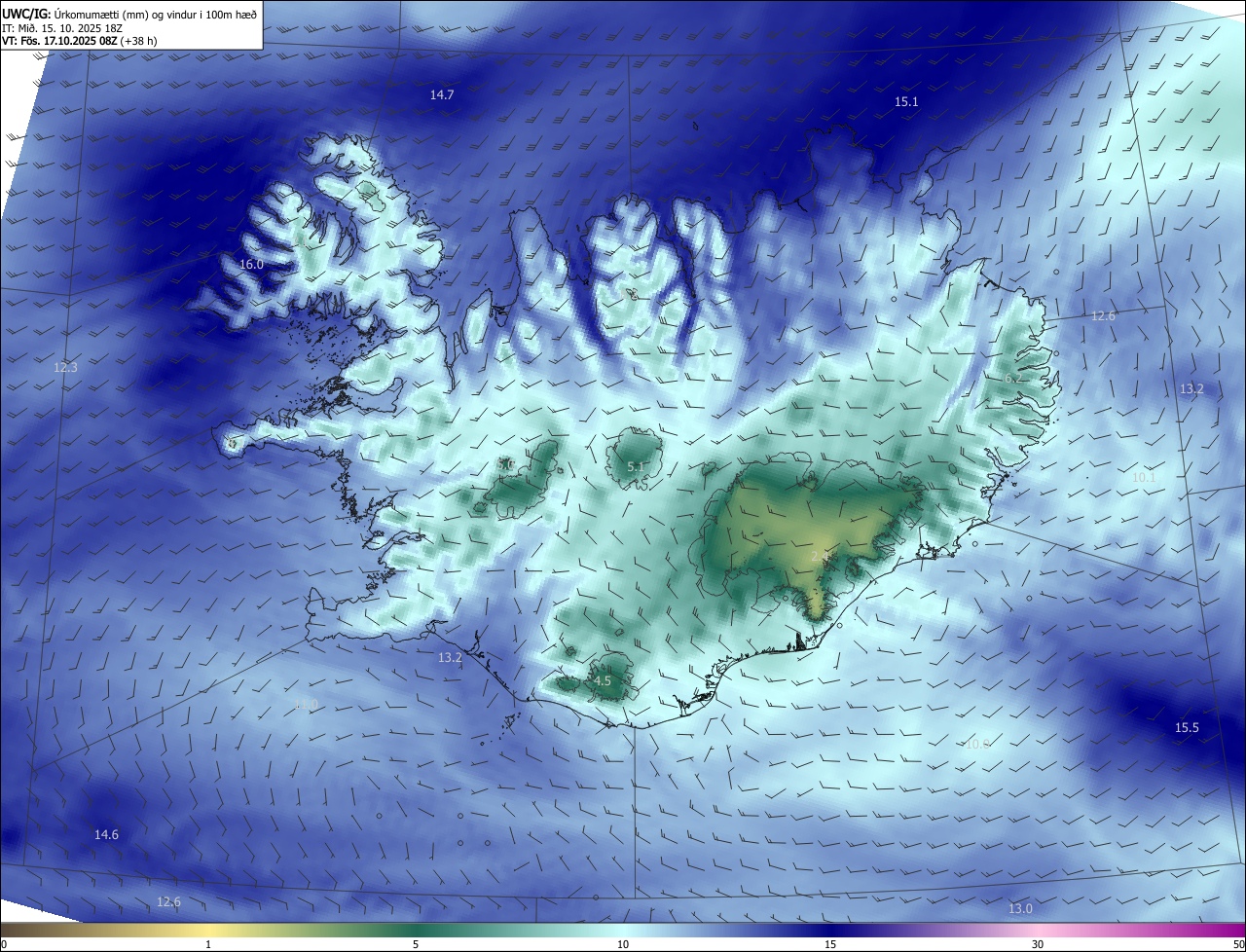The height and width of the screenshot is (952, 1246).
Task: Click the 15.1 value label on the map
Action: [x=906, y=101]
